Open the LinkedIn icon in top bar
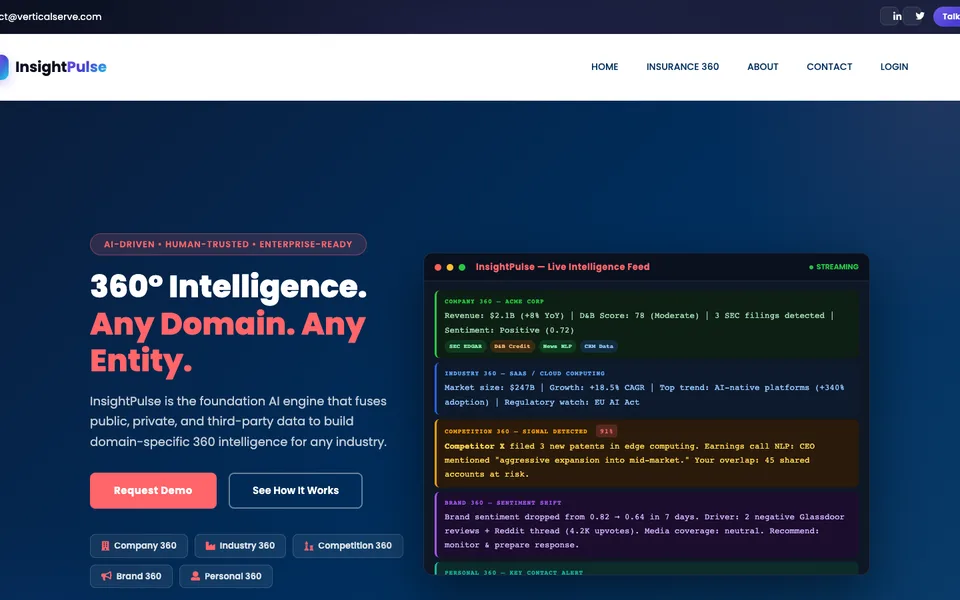The image size is (960, 600). pos(896,17)
